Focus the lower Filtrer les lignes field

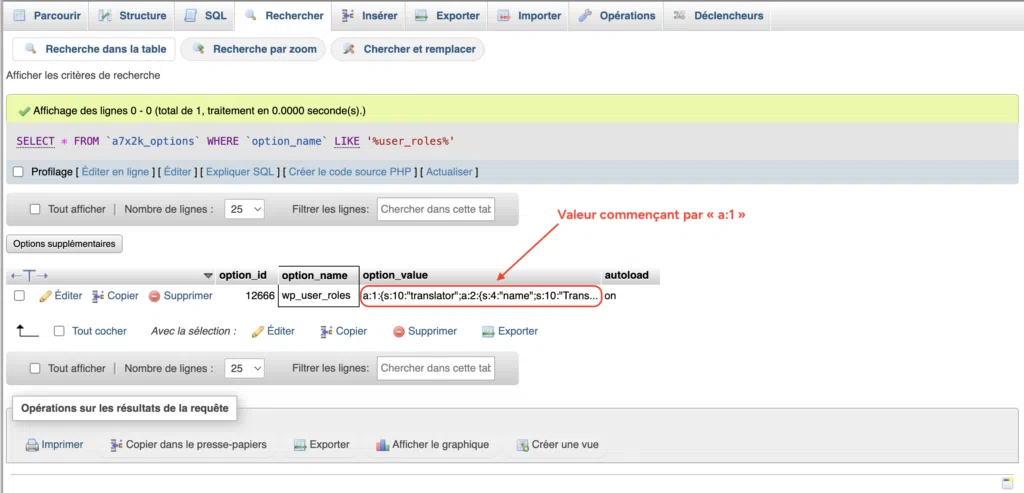point(436,368)
